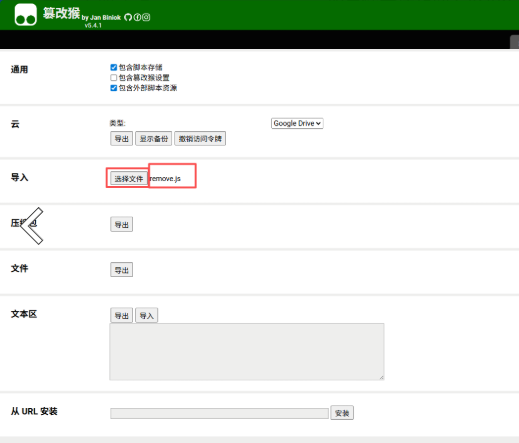Open the Google Drive cloud type dropdown
This screenshot has height=443, width=519.
[297, 123]
